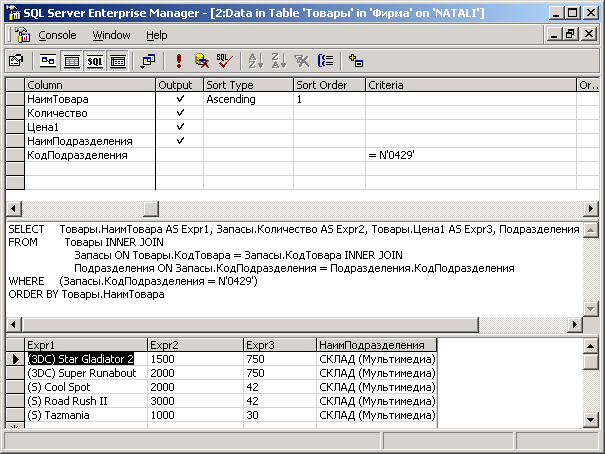The width and height of the screenshot is (605, 454).
Task: Click the Add Table icon
Action: coord(356,61)
